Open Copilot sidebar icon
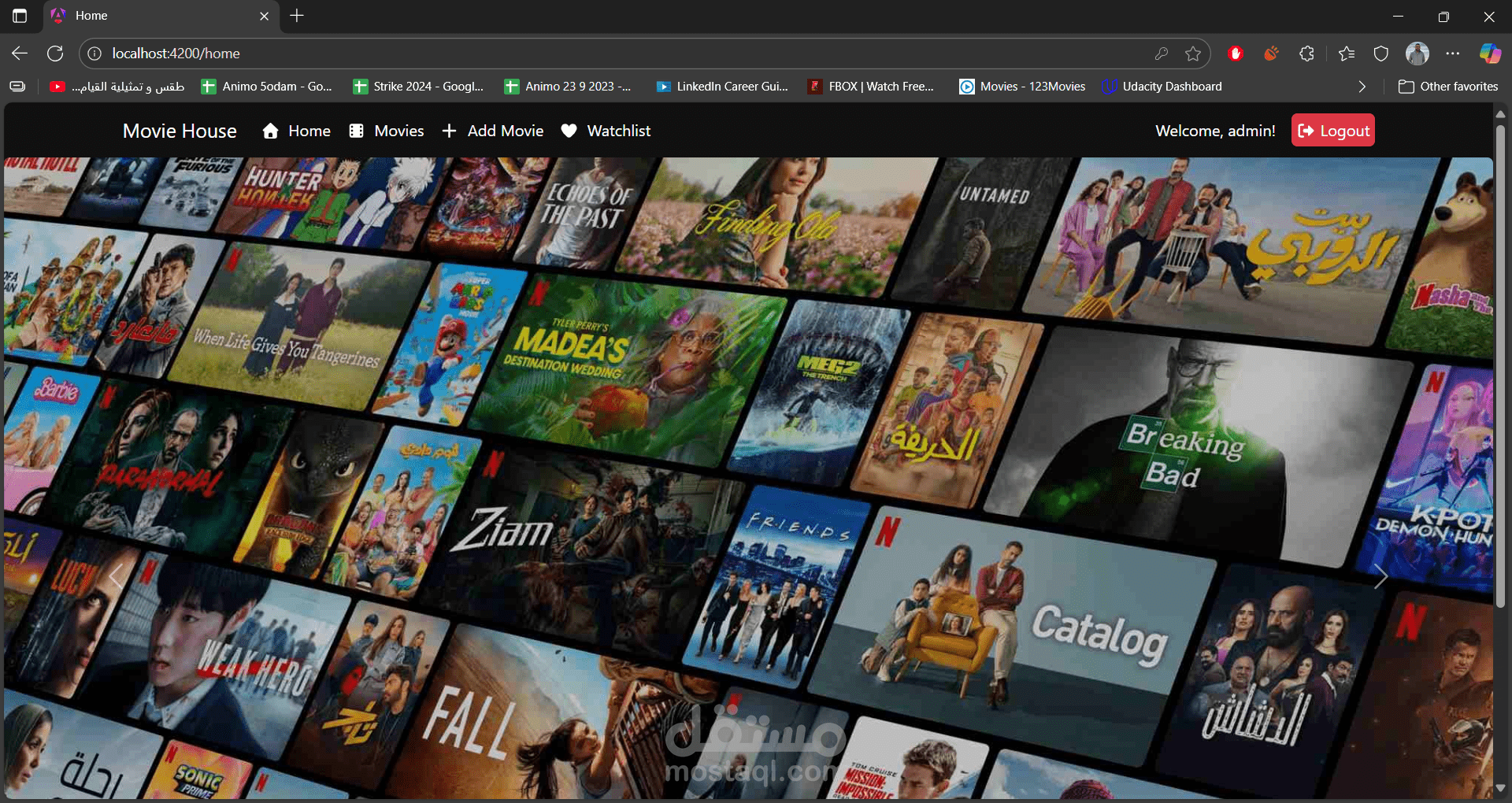Viewport: 1512px width, 803px height. 1490,54
